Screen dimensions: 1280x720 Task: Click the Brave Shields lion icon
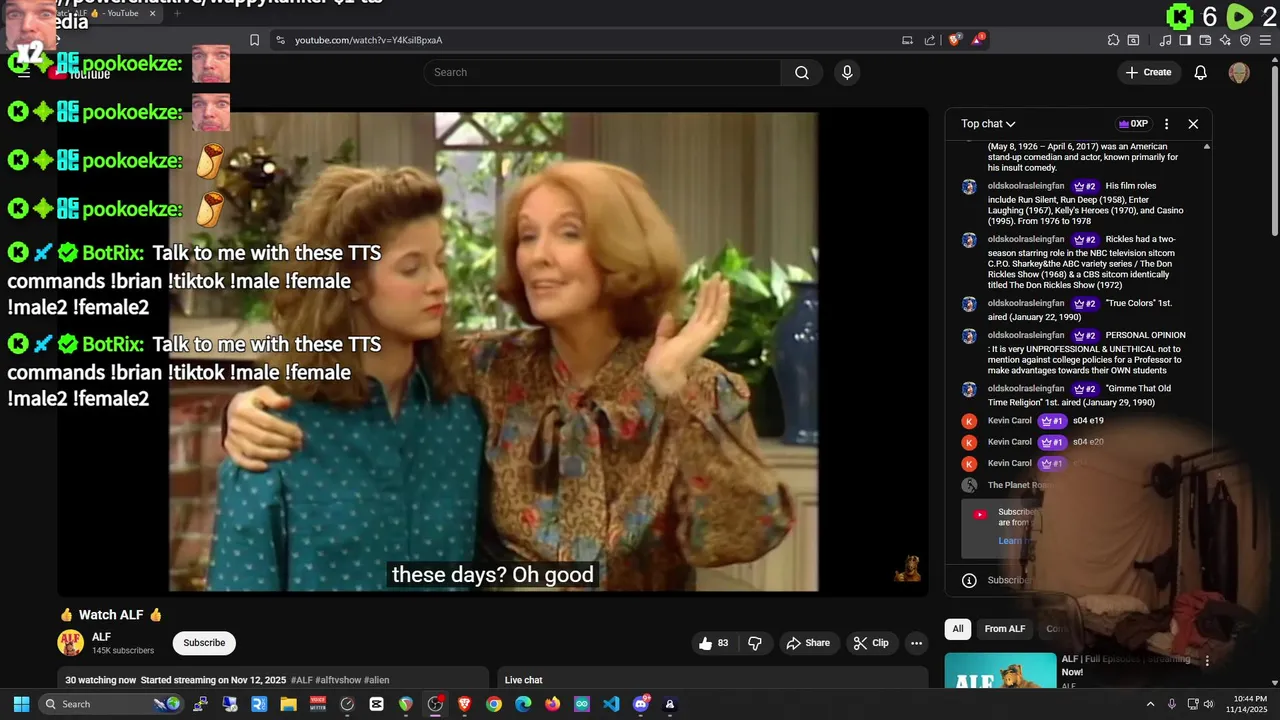point(955,40)
